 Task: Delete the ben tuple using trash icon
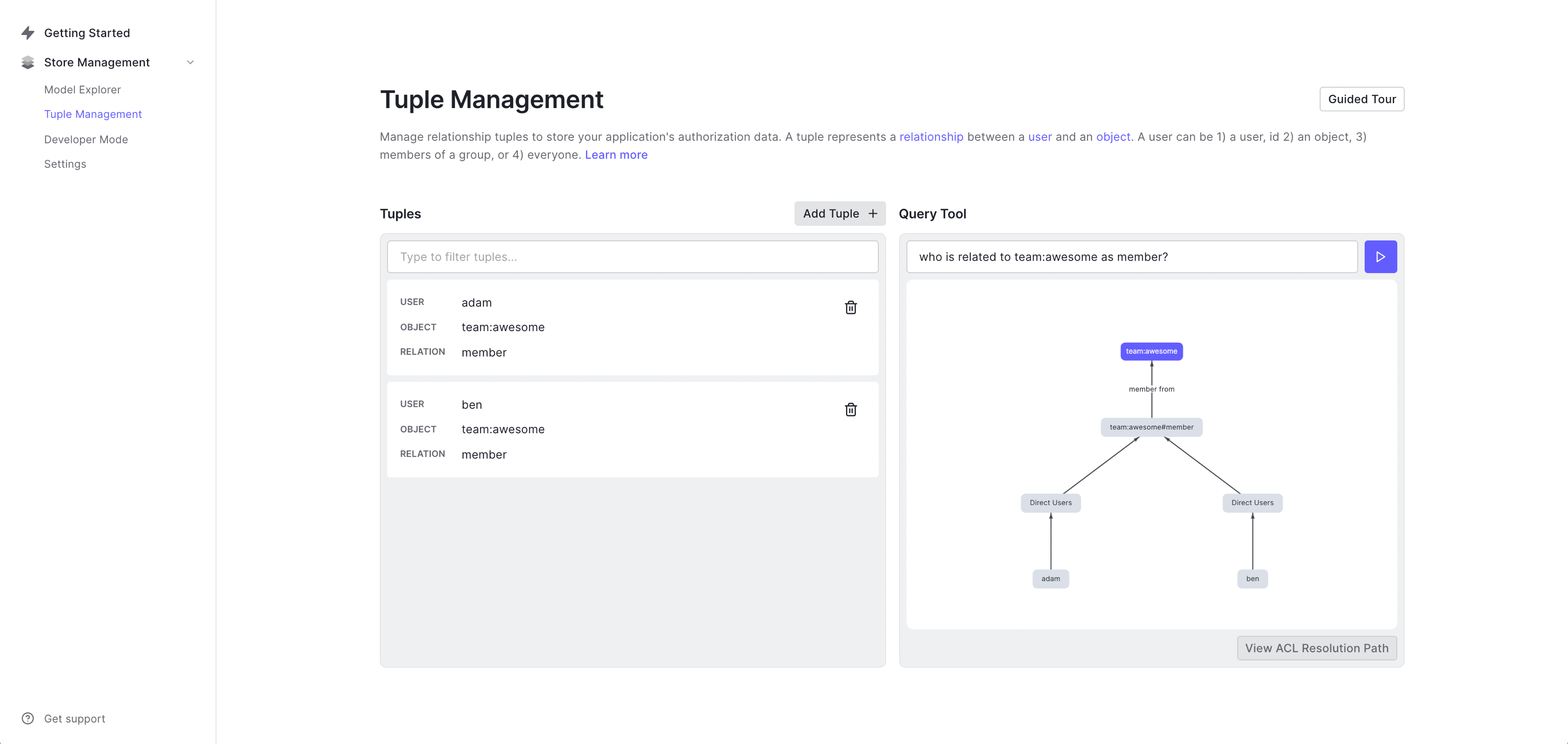tap(850, 410)
